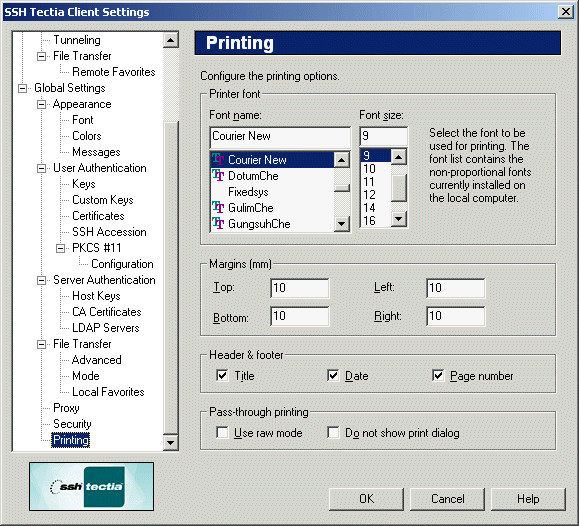Click the TrueType icon beside GungsuhChe

click(x=218, y=223)
